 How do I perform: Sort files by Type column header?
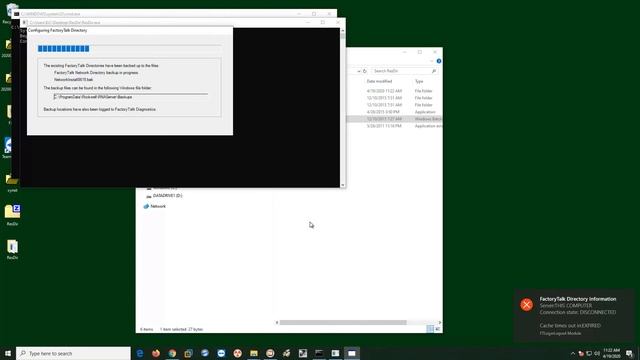[x=419, y=82]
